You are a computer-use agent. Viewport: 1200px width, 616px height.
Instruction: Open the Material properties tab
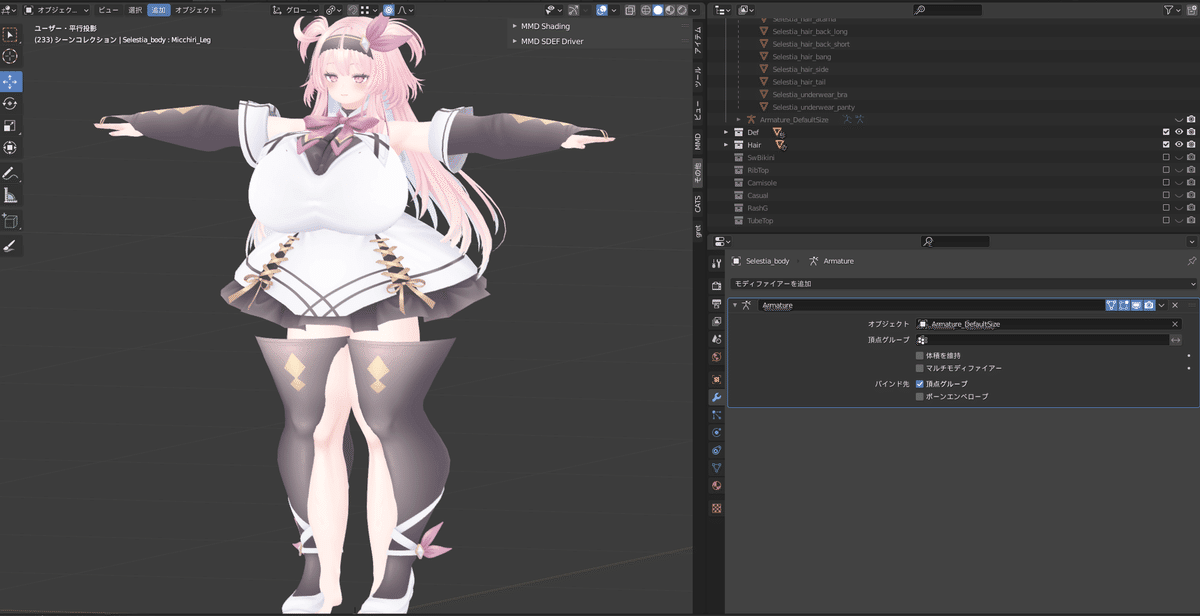click(x=716, y=486)
